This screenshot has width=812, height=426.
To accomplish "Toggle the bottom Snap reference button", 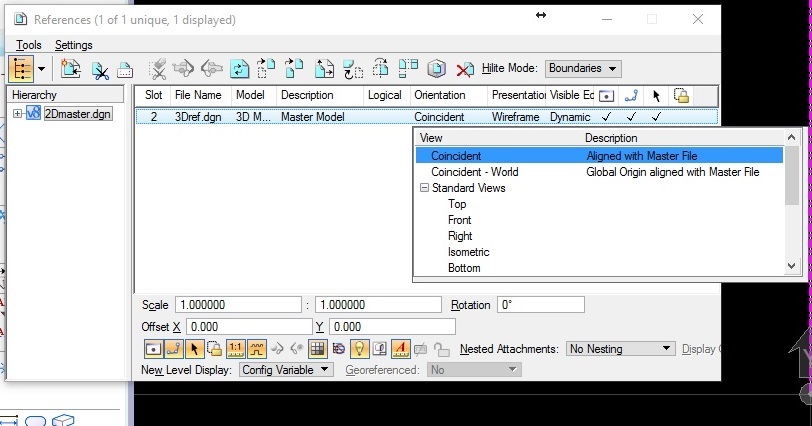I will (x=173, y=349).
